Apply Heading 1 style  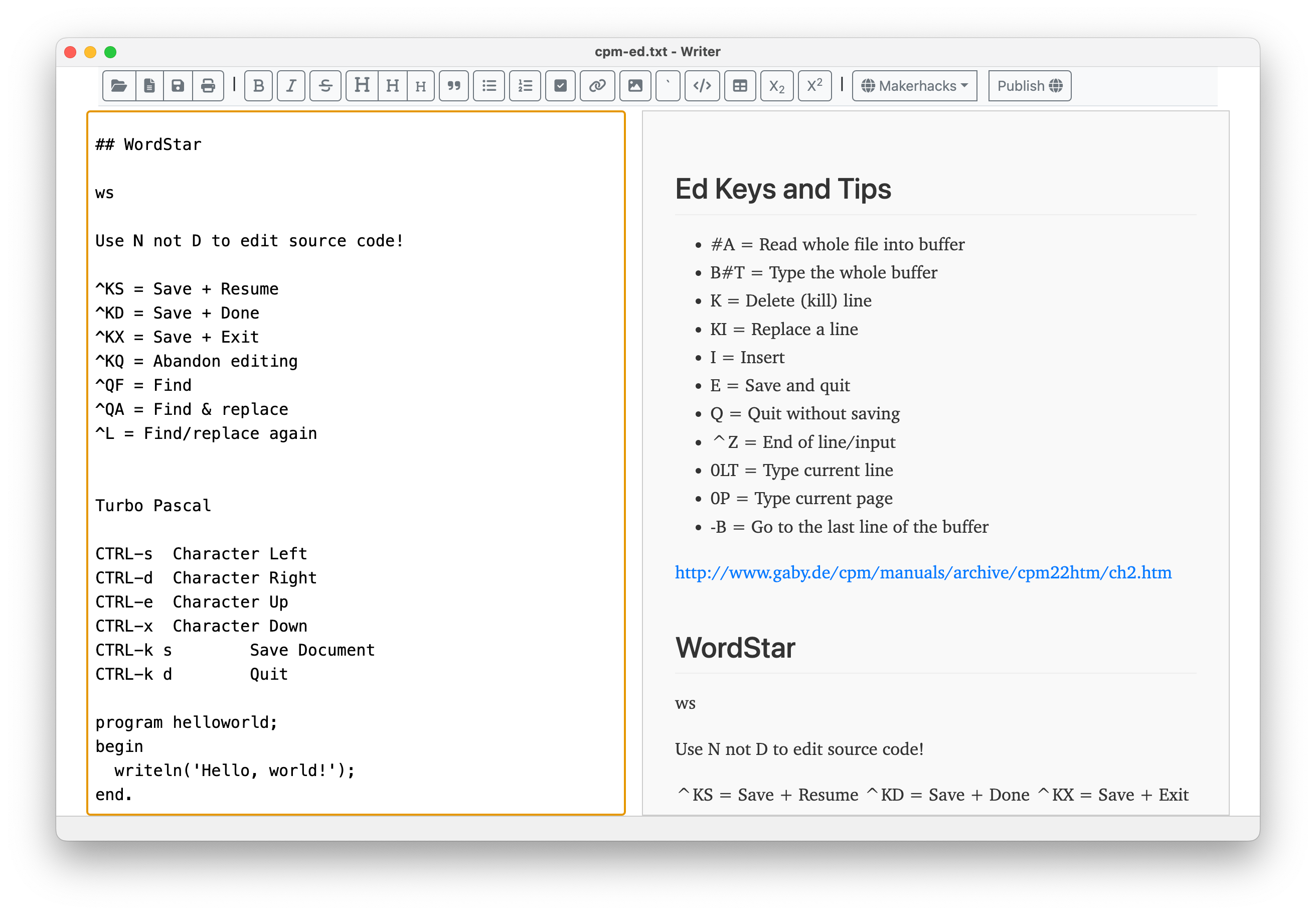coord(361,85)
